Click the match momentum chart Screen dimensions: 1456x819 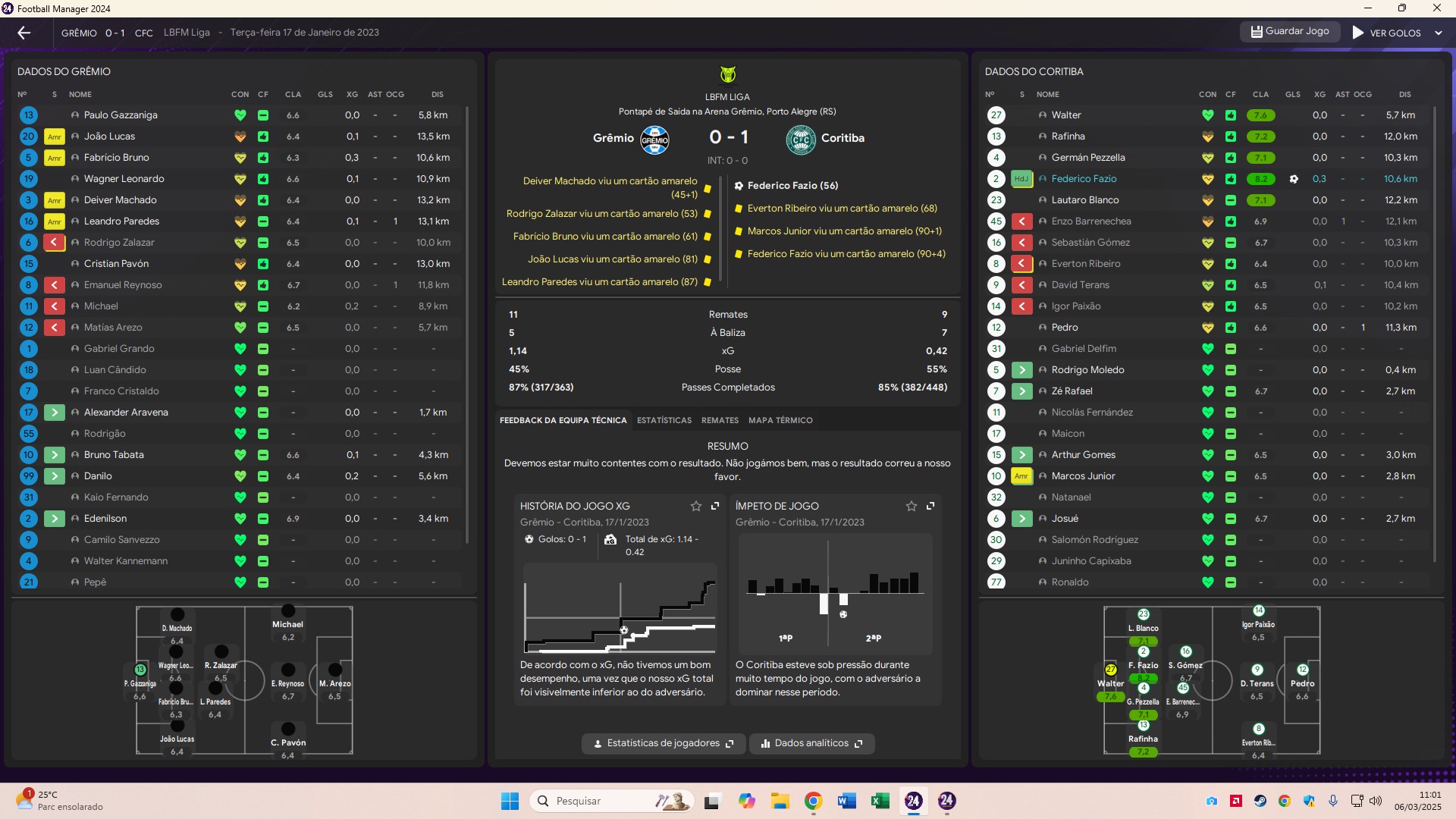tap(835, 594)
